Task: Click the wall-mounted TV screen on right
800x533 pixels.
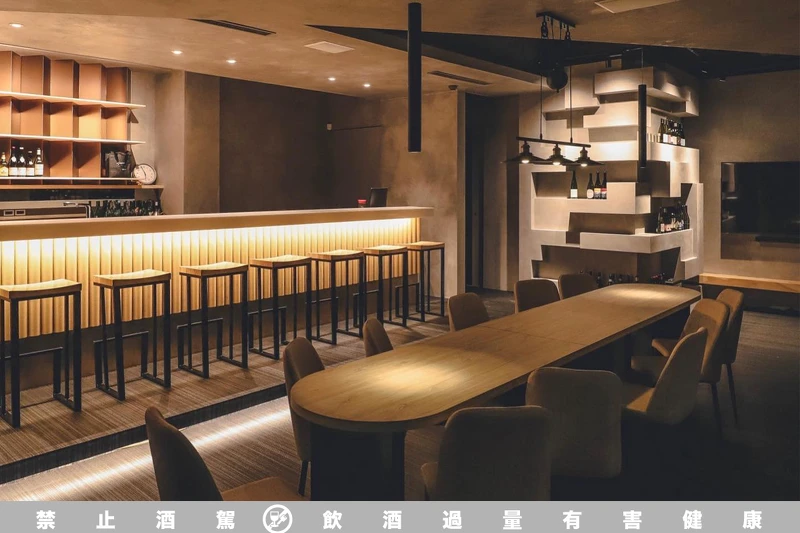Action: click(759, 199)
